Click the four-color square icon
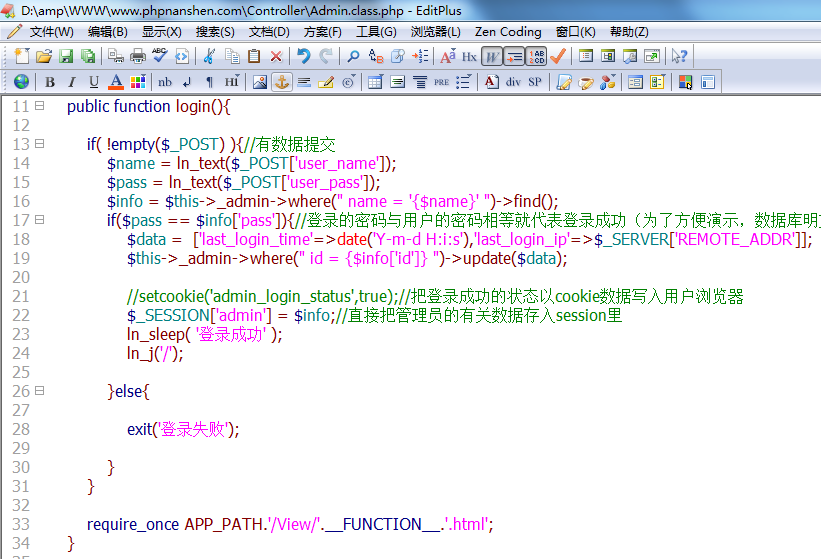Viewport: 821px width, 559px height. pos(685,82)
